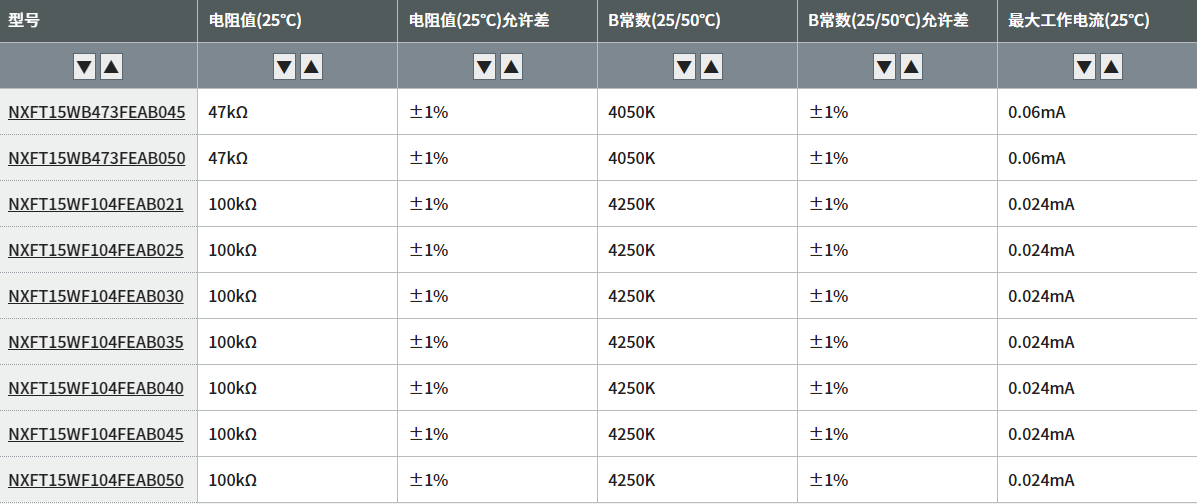1197x504 pixels.
Task: Open part NXFT15WF104FEAB050 link
Action: [95, 480]
